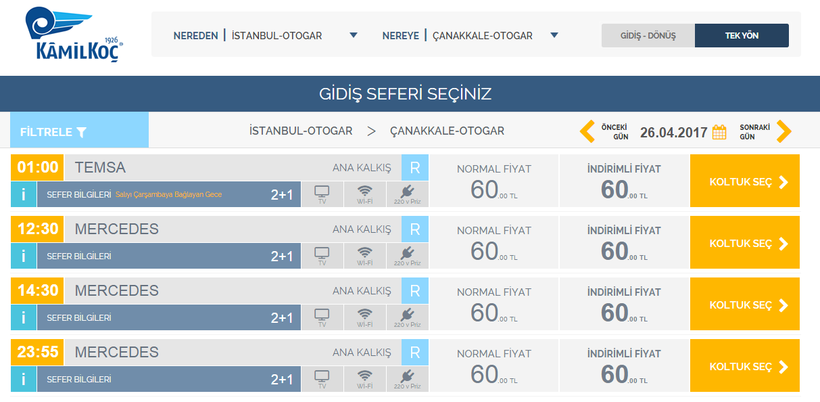Screen dimensions: 820x402
Task: Expand Sefer Bilgileri for 23:55 trip
Action: pos(78,379)
